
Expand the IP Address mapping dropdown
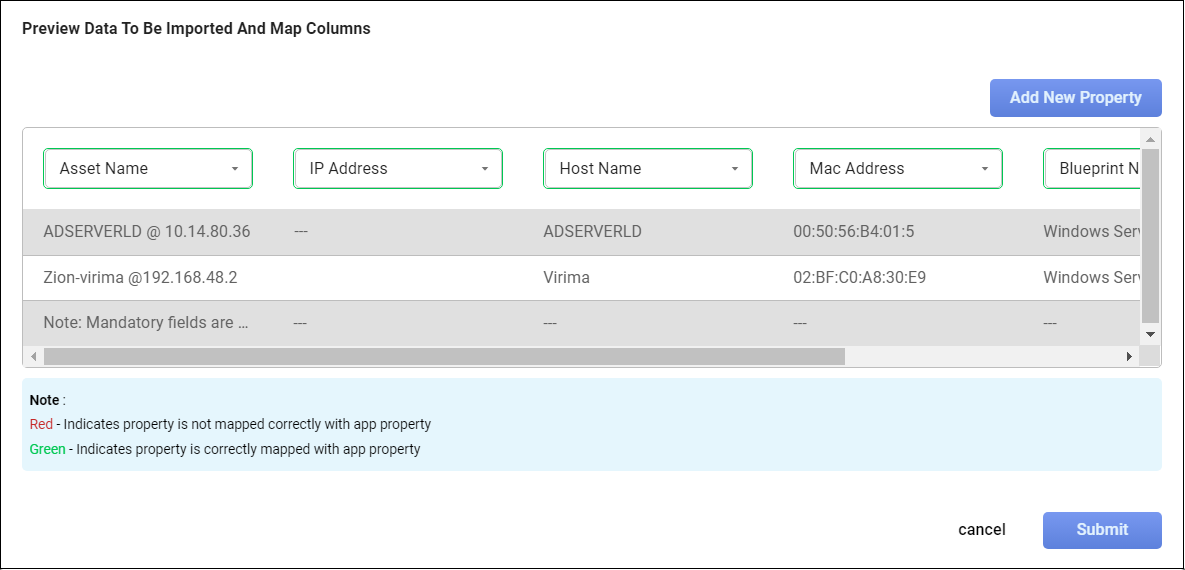coord(398,169)
